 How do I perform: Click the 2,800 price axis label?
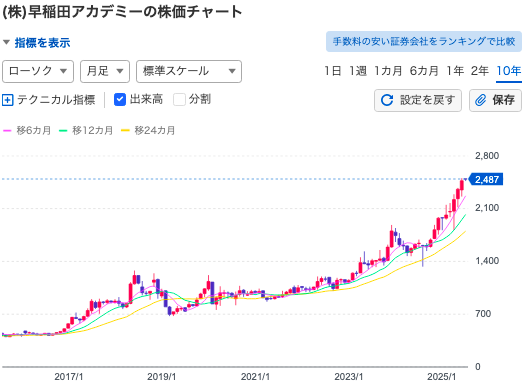(487, 156)
